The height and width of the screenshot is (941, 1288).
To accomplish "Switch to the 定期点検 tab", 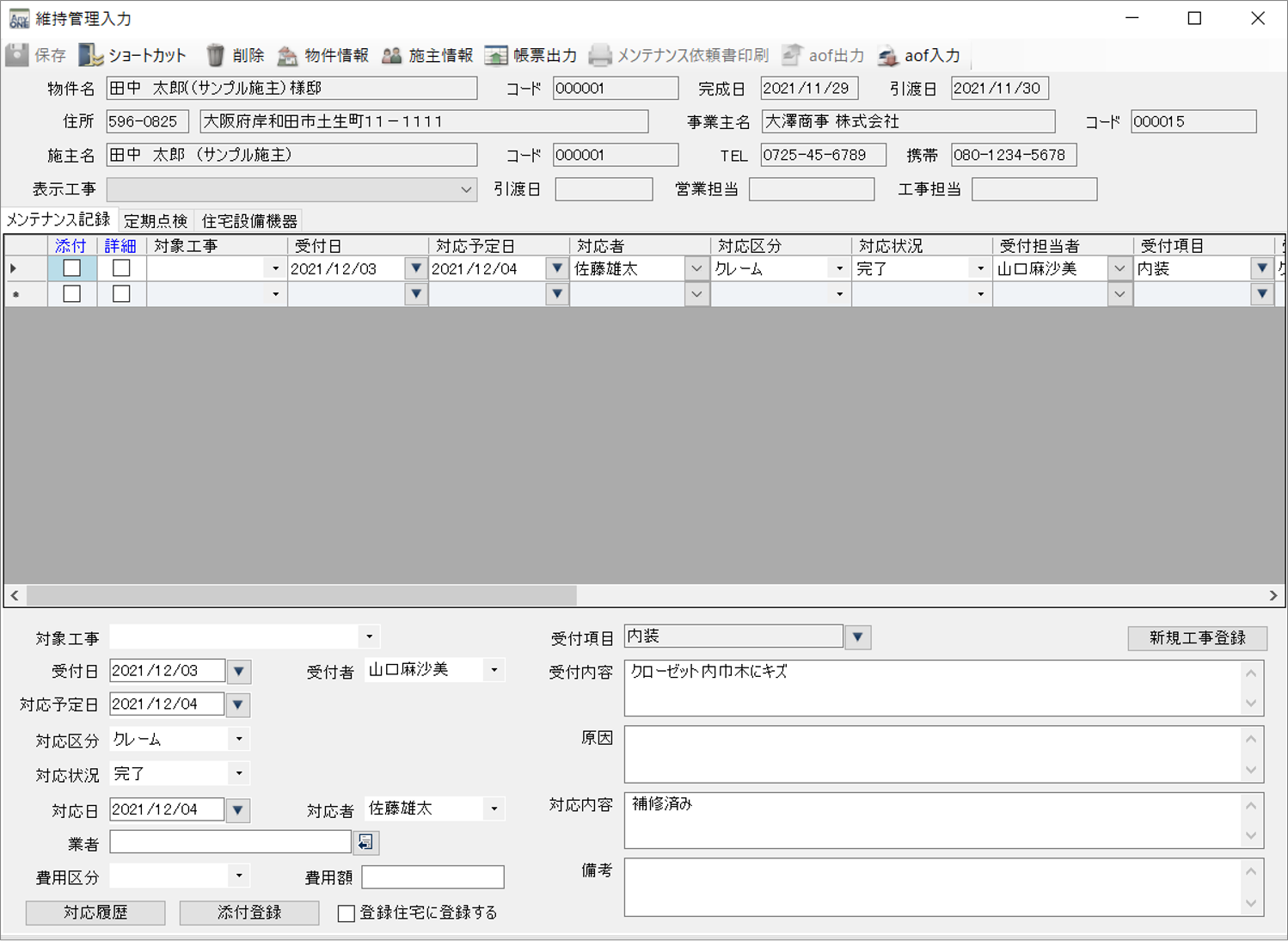I will click(x=155, y=221).
